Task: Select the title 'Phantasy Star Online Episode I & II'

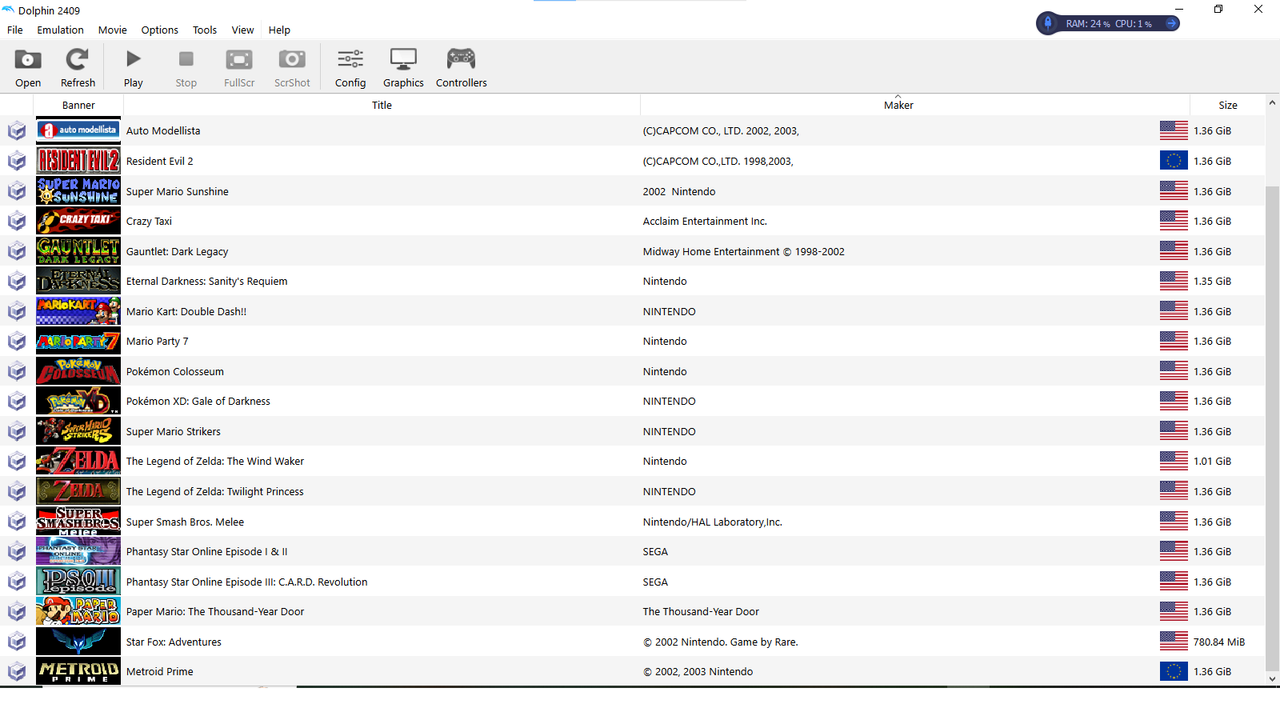Action: [207, 552]
